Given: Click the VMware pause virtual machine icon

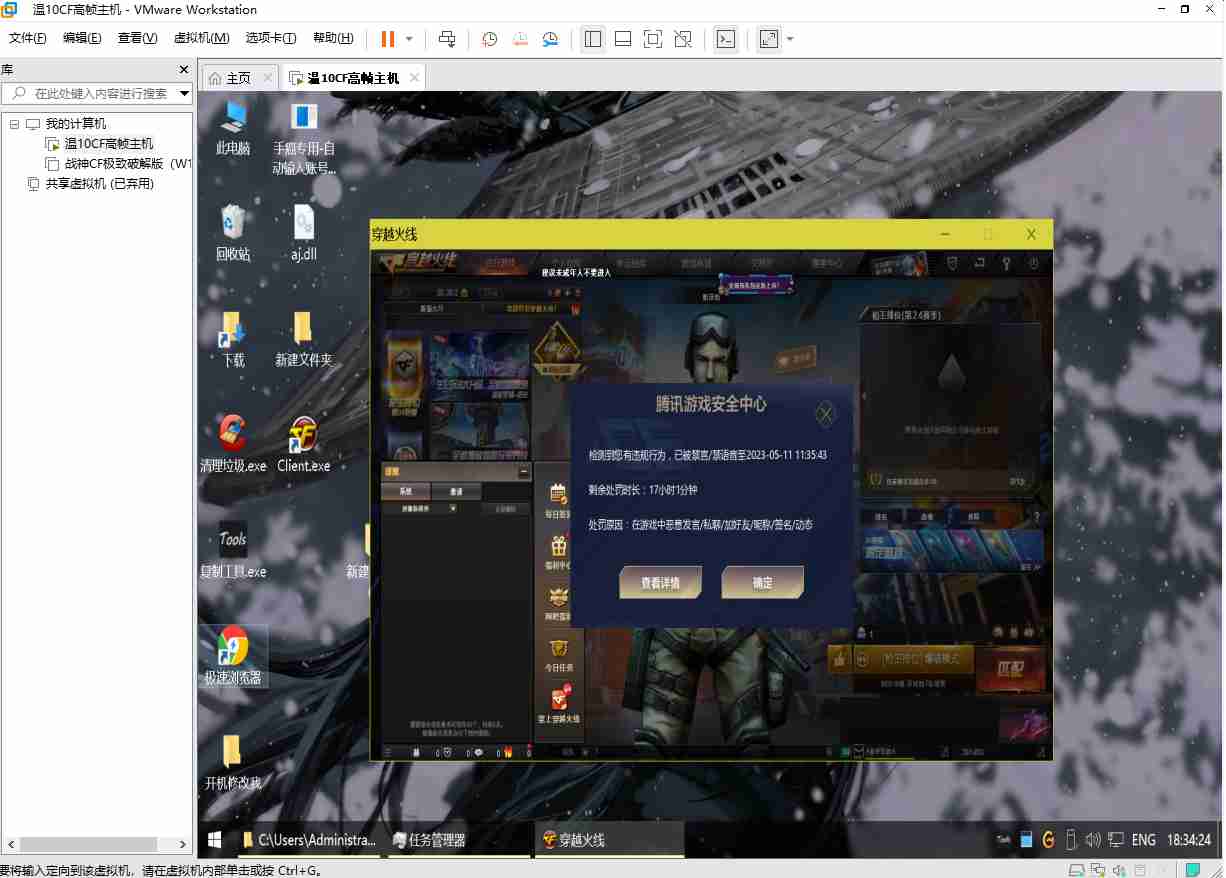Looking at the screenshot, I should click(x=388, y=39).
